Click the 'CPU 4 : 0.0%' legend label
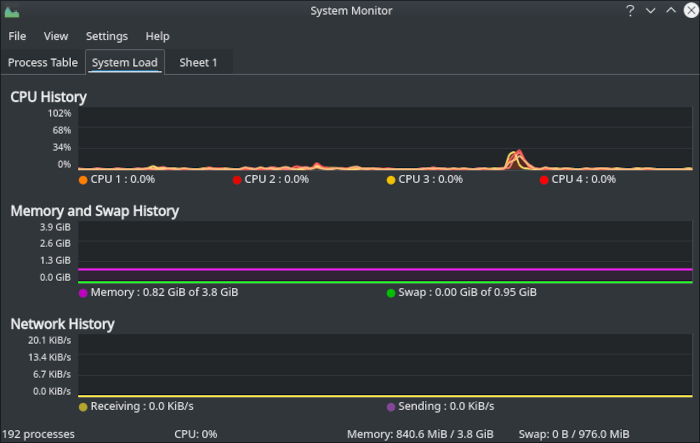Screen dimensions: 700x443 point(584,180)
